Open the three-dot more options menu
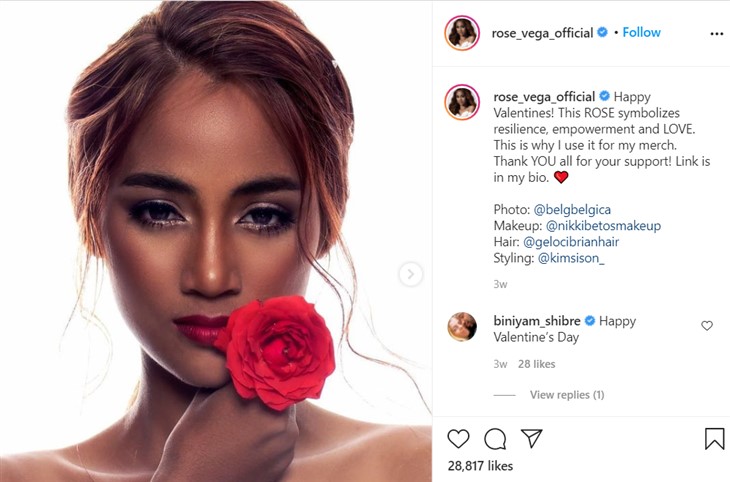Screen dimensions: 730x482 point(716,34)
